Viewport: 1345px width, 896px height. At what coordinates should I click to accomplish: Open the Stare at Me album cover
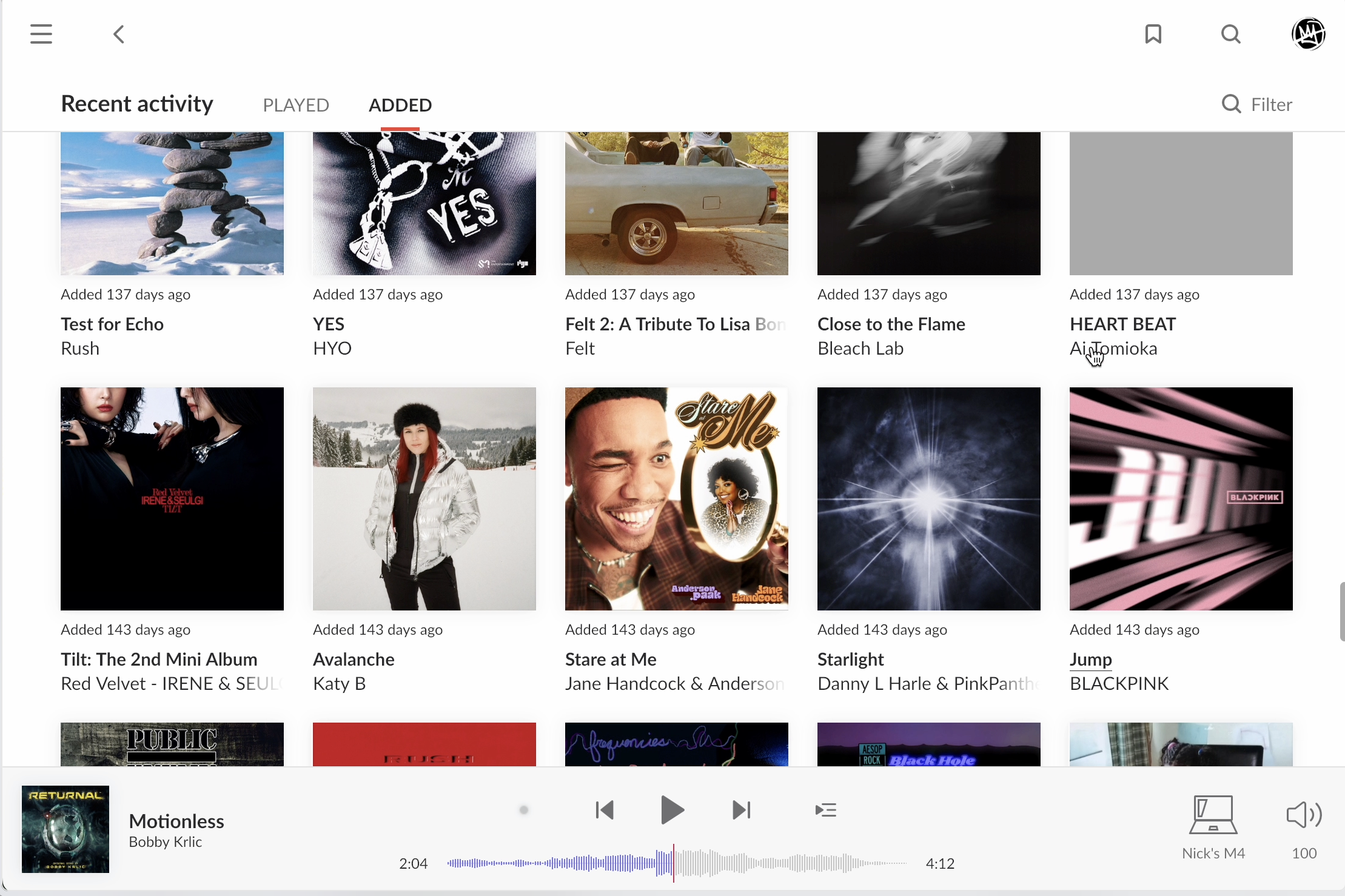pyautogui.click(x=677, y=499)
